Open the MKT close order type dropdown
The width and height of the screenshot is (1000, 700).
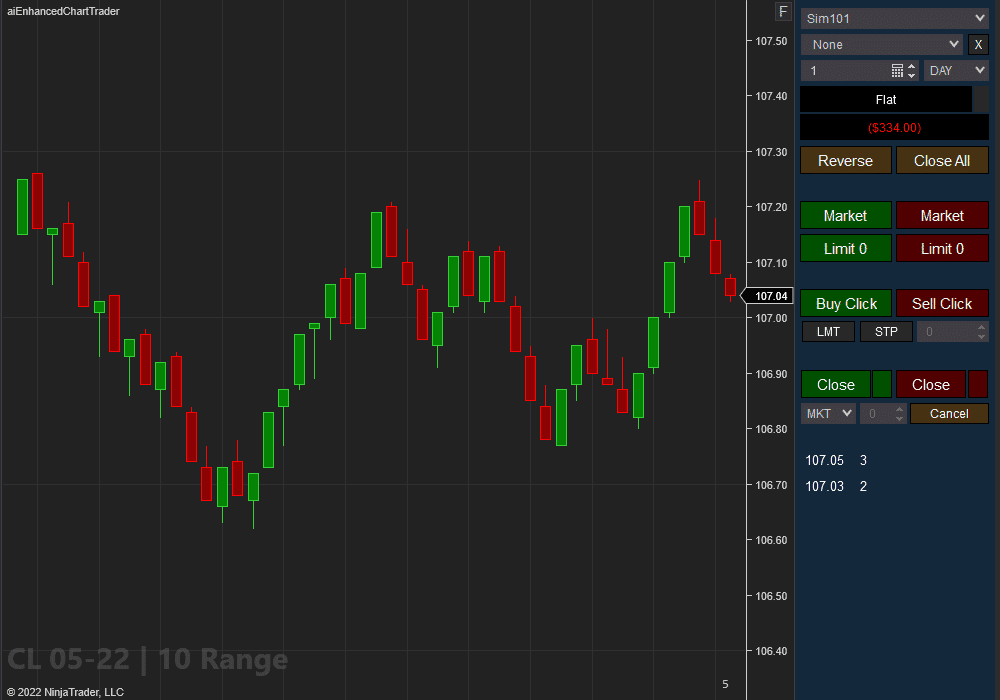[827, 413]
